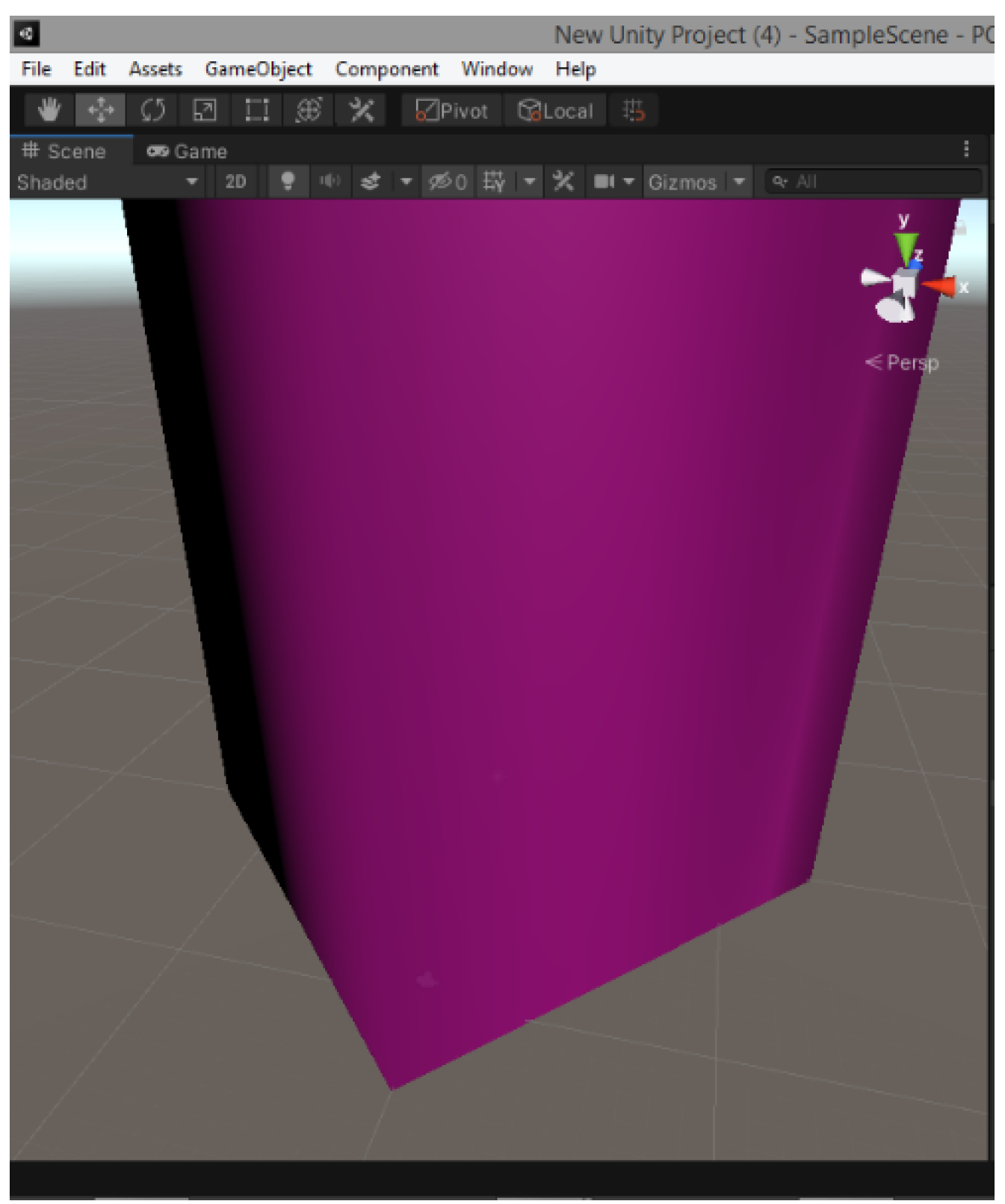This screenshot has height=1204, width=1005.
Task: Expand the Gizmos dropdown arrow
Action: click(x=739, y=182)
